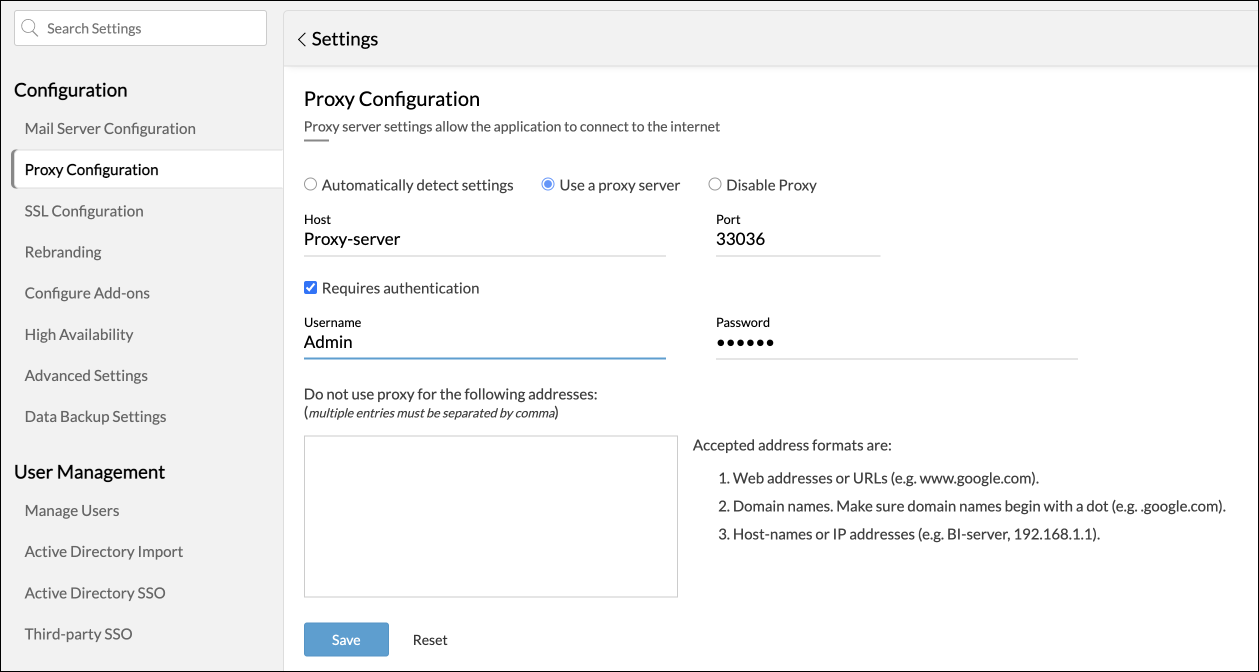This screenshot has height=672, width=1259.
Task: Click the search magnifier icon
Action: [30, 29]
